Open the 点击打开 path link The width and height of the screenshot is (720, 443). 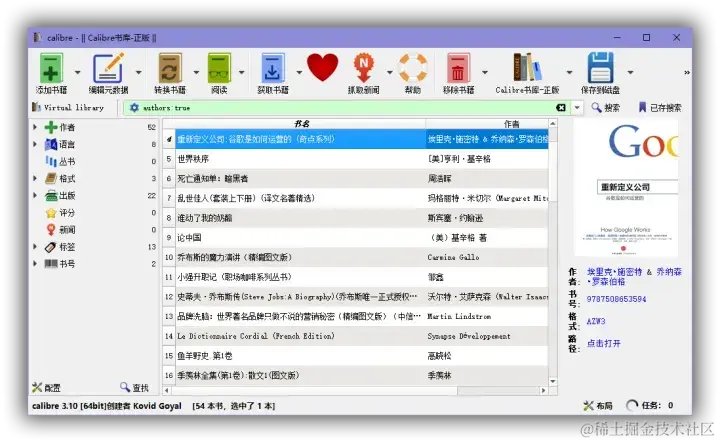click(x=603, y=343)
